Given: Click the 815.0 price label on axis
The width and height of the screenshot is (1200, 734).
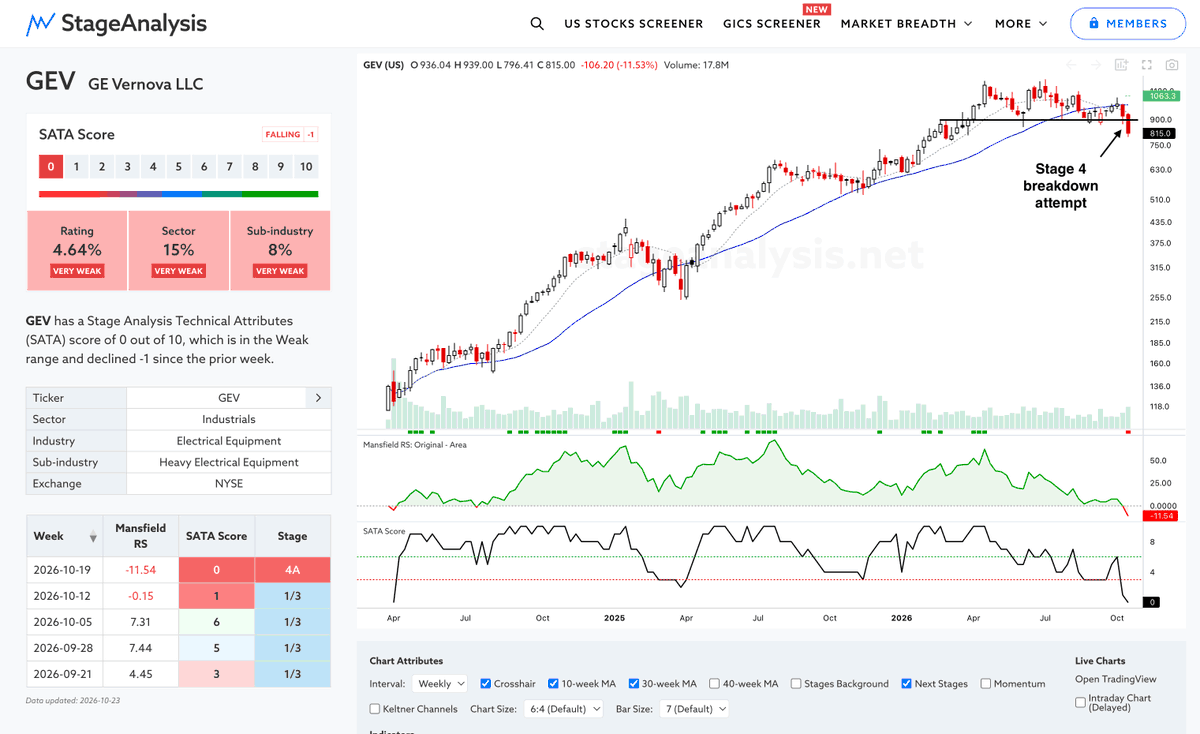Looking at the screenshot, I should (x=1160, y=133).
